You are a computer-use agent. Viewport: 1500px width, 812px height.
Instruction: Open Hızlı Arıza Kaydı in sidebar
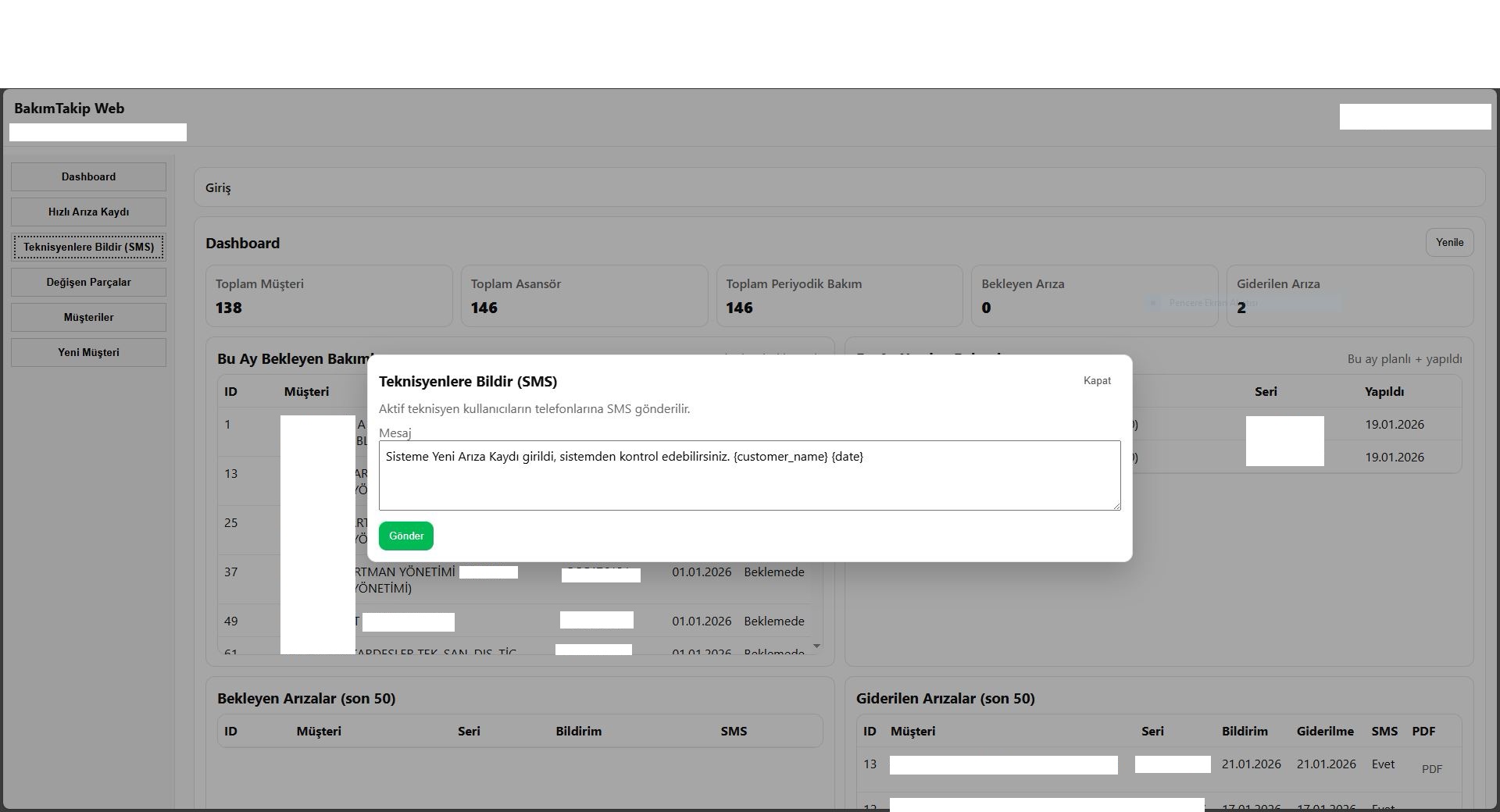click(88, 212)
